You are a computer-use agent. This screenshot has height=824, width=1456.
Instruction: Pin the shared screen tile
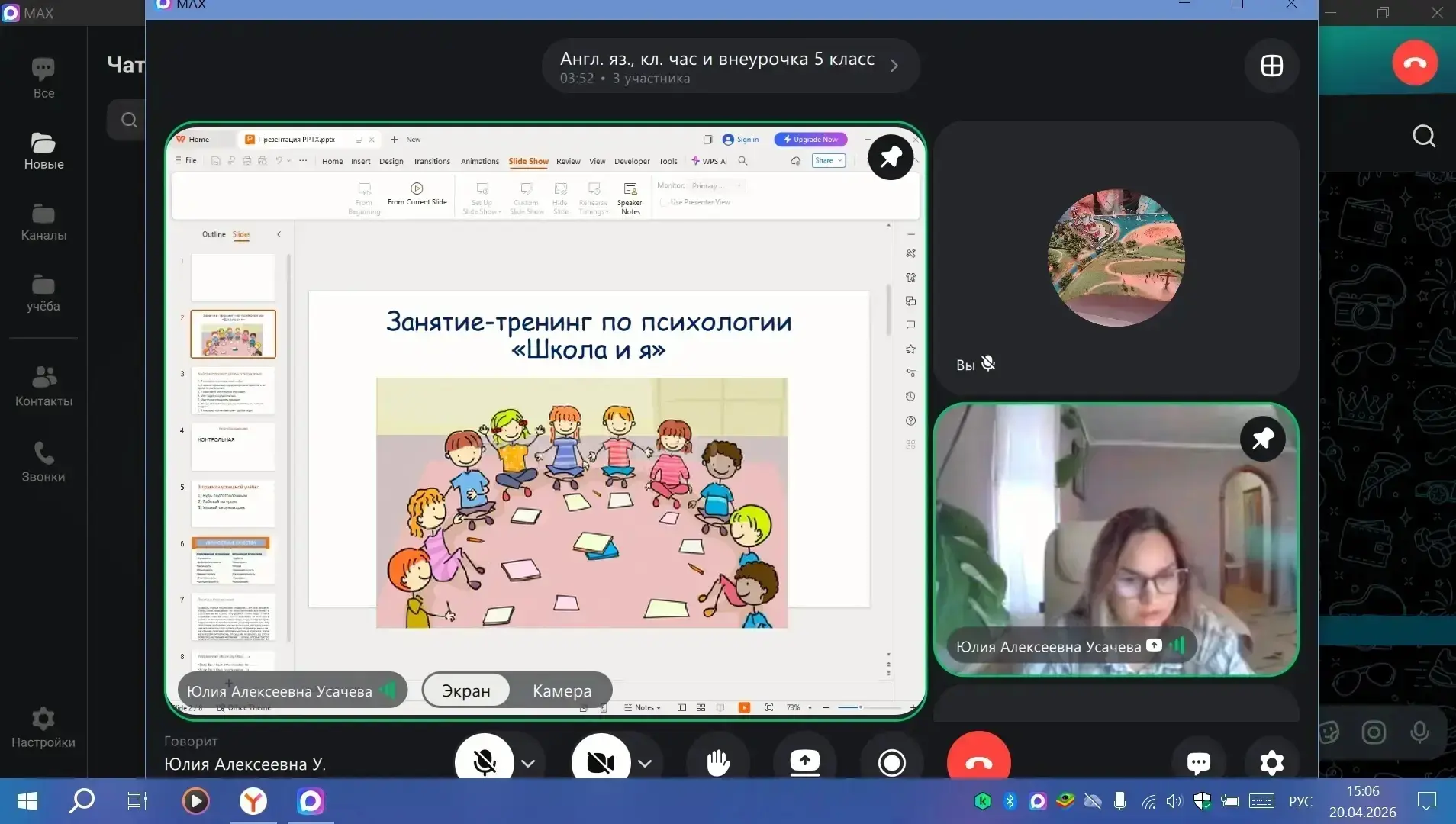[891, 157]
